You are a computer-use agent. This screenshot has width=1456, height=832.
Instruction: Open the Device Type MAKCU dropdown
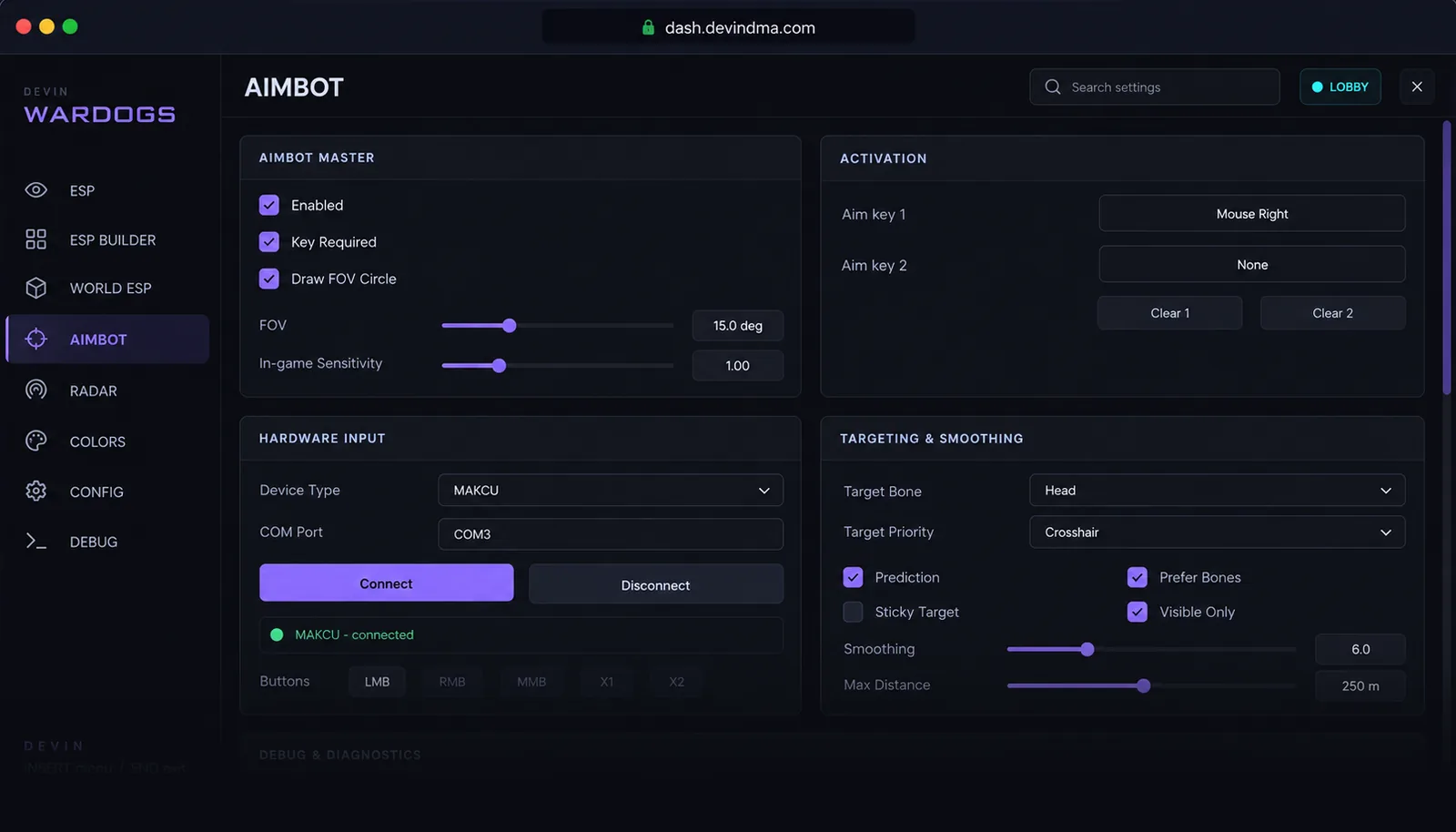(611, 490)
